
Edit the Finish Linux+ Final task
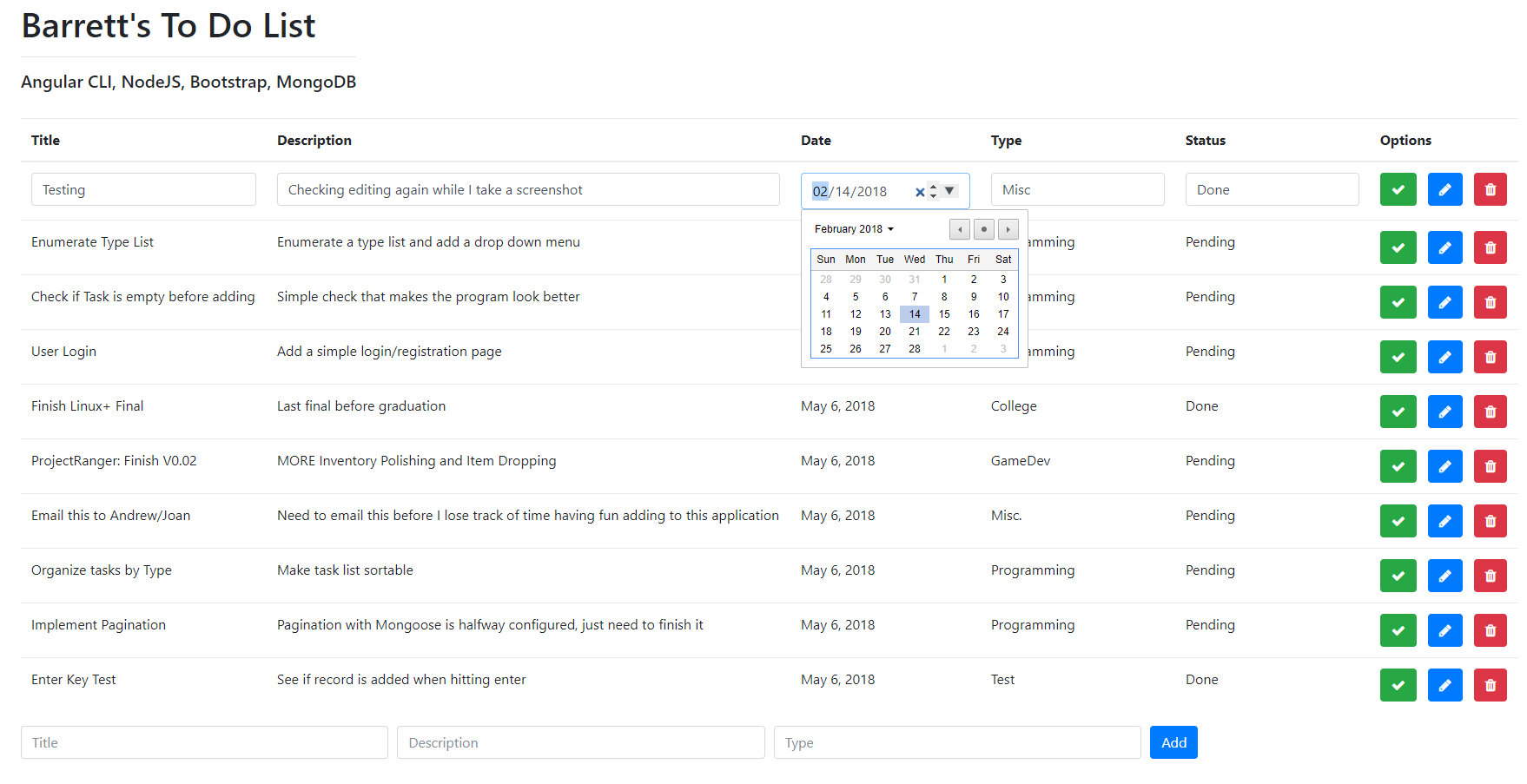point(1444,412)
